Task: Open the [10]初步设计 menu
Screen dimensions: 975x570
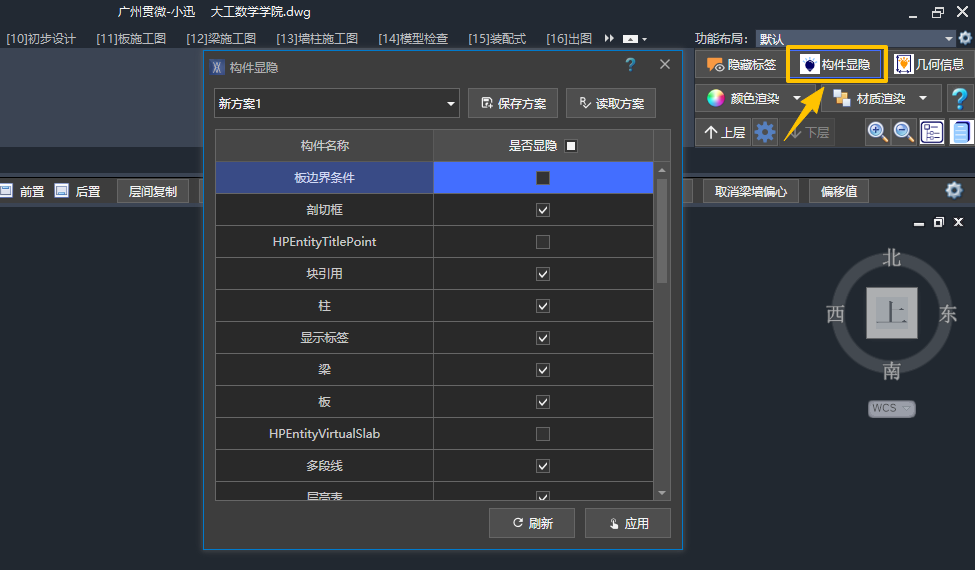Action: click(41, 39)
